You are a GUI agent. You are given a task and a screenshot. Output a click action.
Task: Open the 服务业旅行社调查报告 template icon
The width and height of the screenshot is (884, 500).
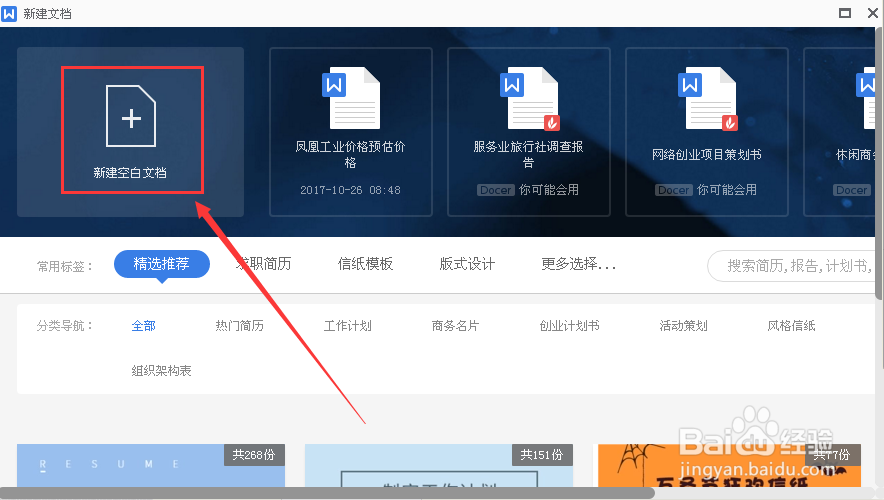[x=529, y=98]
